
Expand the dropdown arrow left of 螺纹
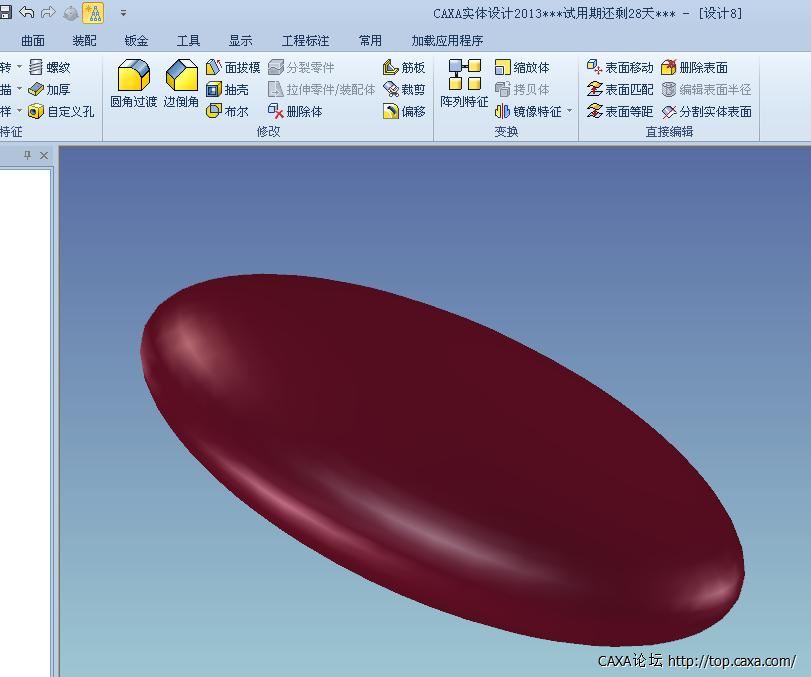[x=19, y=67]
